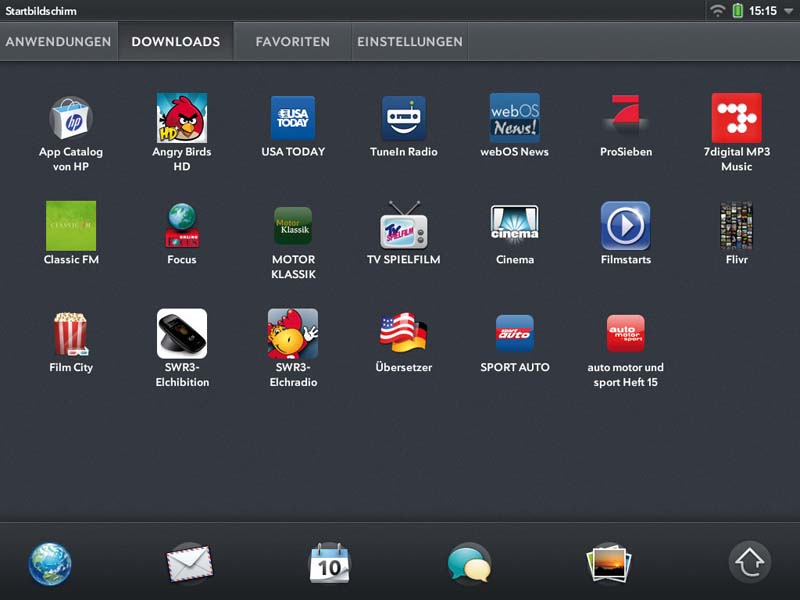
Task: Tap the launcher up-arrow button in dock
Action: 749,562
